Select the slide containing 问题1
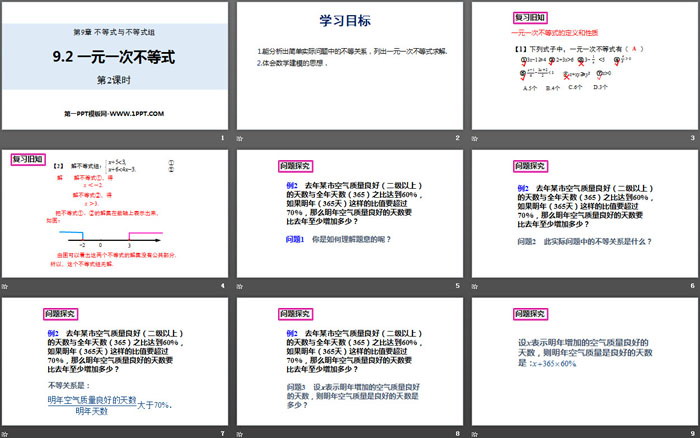This screenshot has width=700, height=438. [x=350, y=213]
